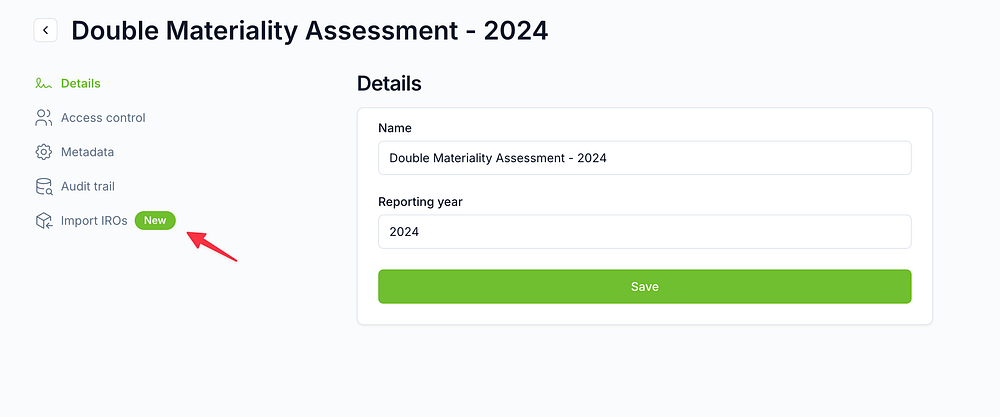Open the Audit trail page
The width and height of the screenshot is (1000, 417).
[x=88, y=187]
